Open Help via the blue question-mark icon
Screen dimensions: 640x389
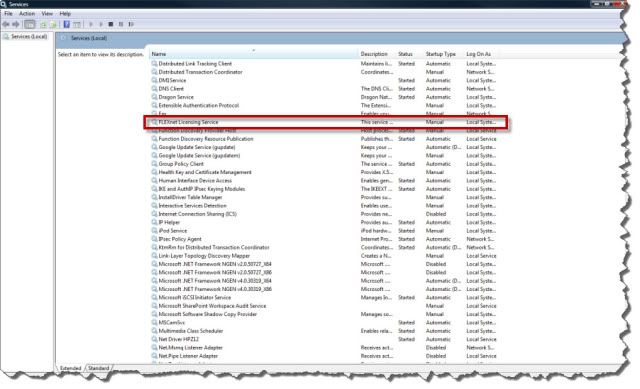[67, 24]
